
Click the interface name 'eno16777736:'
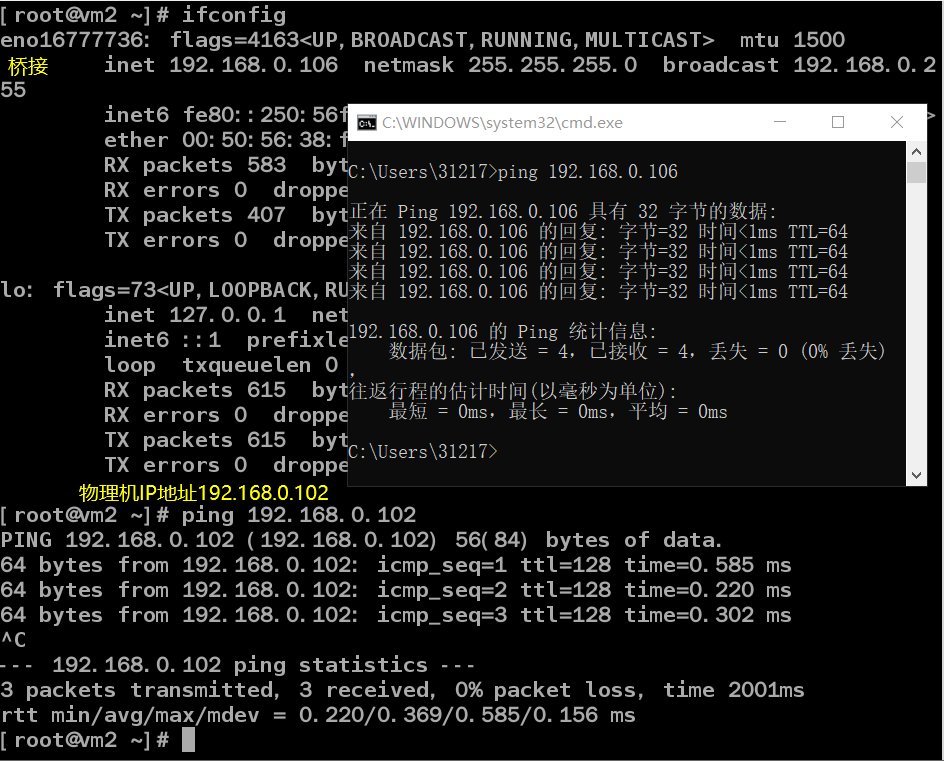75,40
